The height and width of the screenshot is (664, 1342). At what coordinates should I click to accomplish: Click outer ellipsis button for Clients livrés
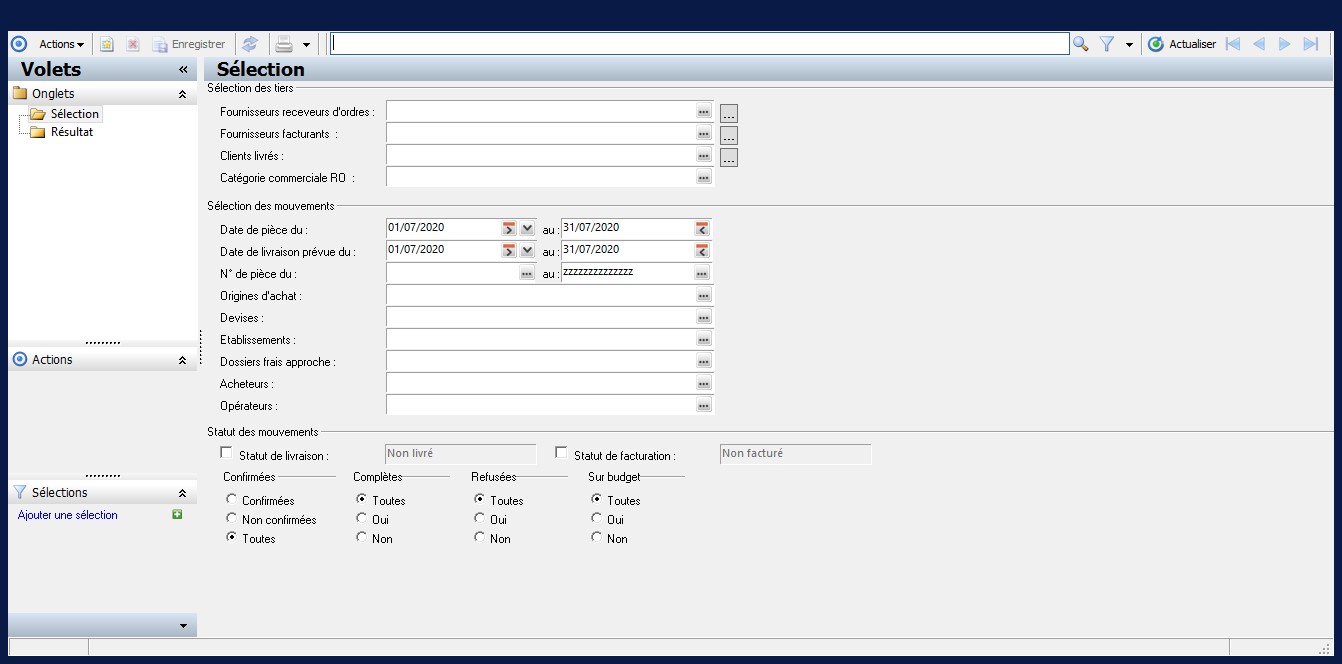[729, 157]
